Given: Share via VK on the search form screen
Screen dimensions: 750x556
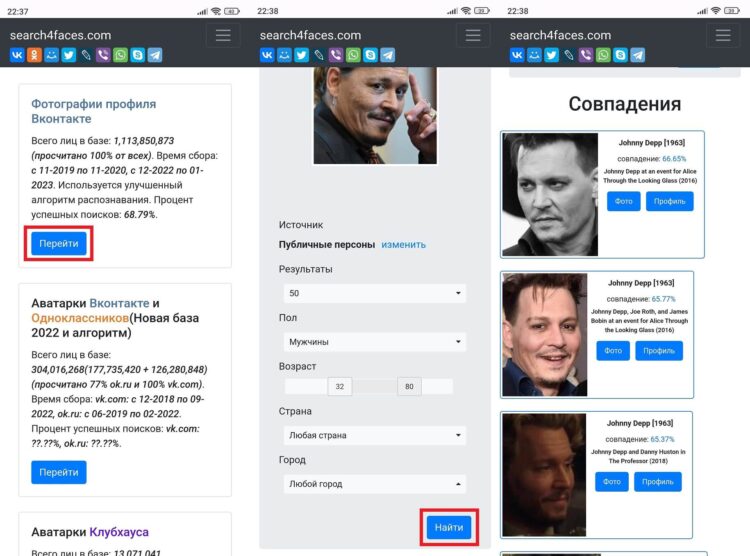Looking at the screenshot, I should (267, 55).
